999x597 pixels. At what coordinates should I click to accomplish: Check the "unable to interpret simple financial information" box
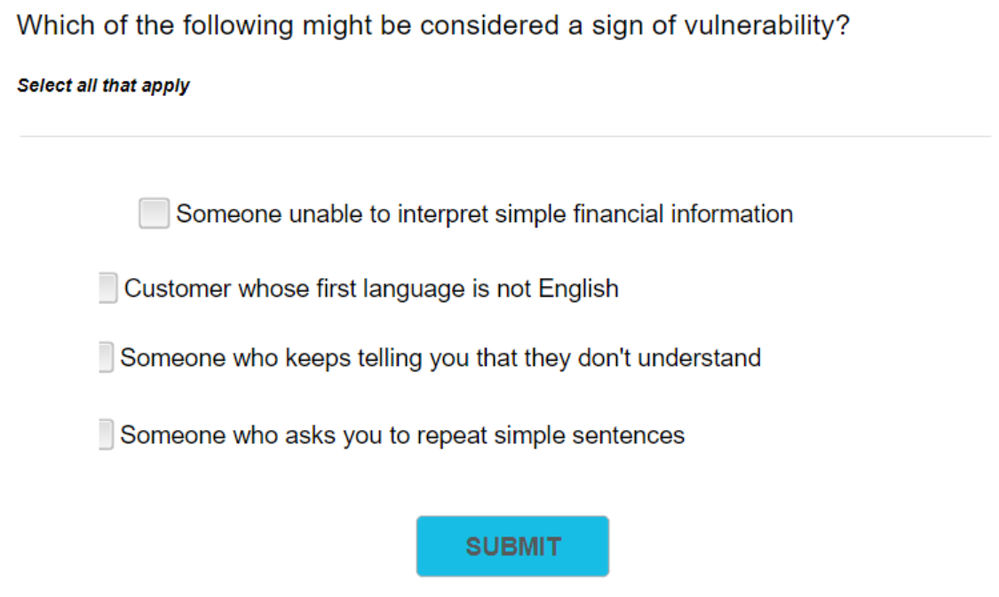pyautogui.click(x=154, y=213)
